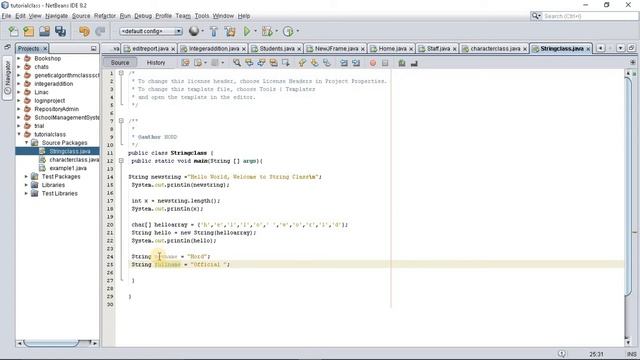Screen dimensions: 640x360
Task: Switch to the Students.java tab
Action: pos(277,49)
